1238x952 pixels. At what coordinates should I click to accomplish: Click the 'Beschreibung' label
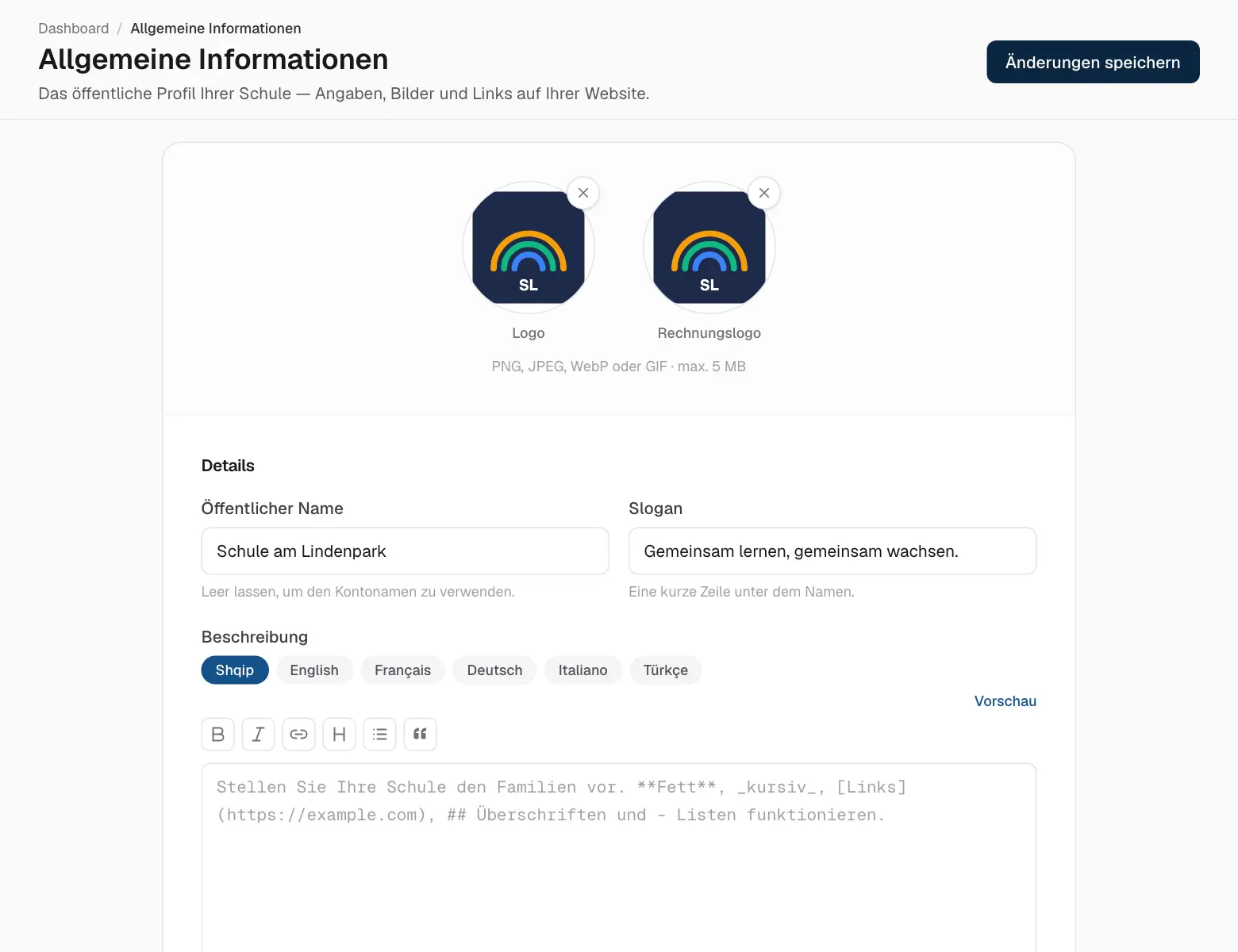coord(255,637)
